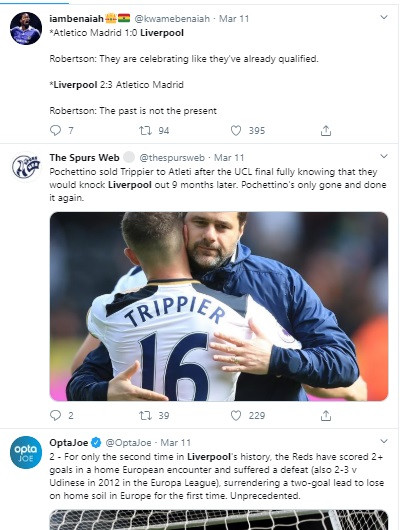Open OptaJoe tweet's Mar 11 timestamp
Viewport: 400px width, 530px height.
175,442
